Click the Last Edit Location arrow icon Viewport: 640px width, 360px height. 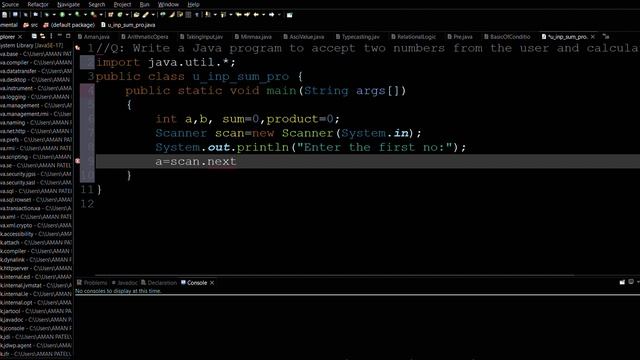click(x=238, y=15)
